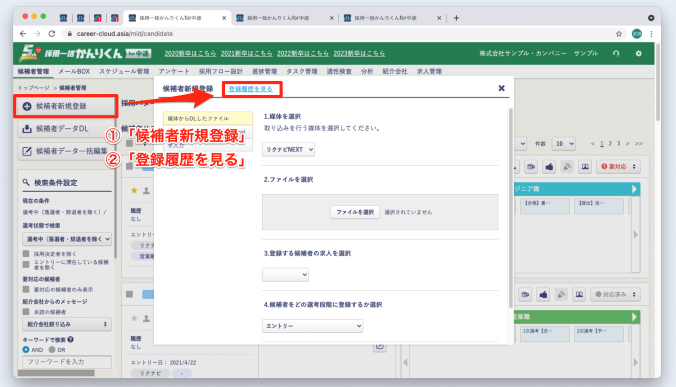Open a new browser tab with the plus icon
The height and width of the screenshot is (387, 676).
[456, 18]
